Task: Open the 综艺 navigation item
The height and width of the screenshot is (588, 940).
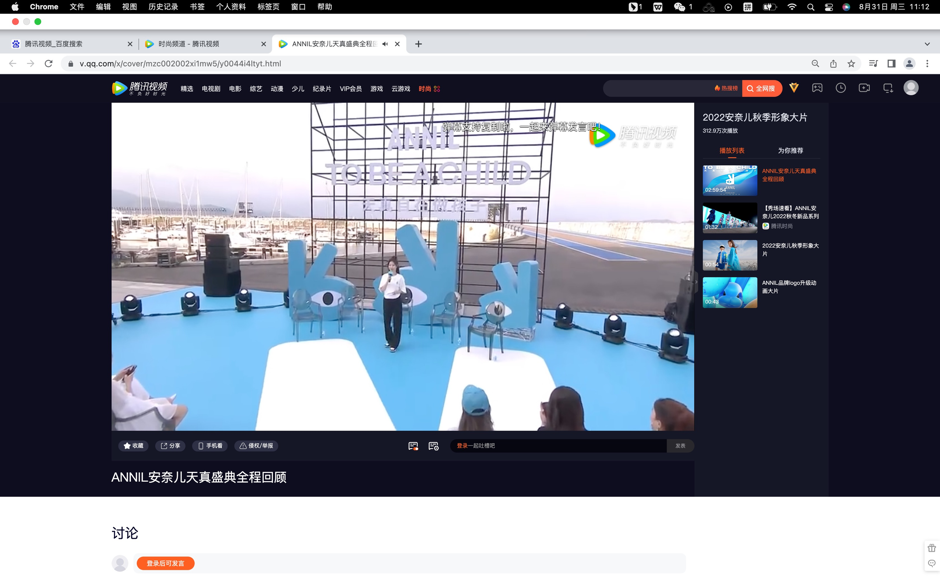Action: 256,89
